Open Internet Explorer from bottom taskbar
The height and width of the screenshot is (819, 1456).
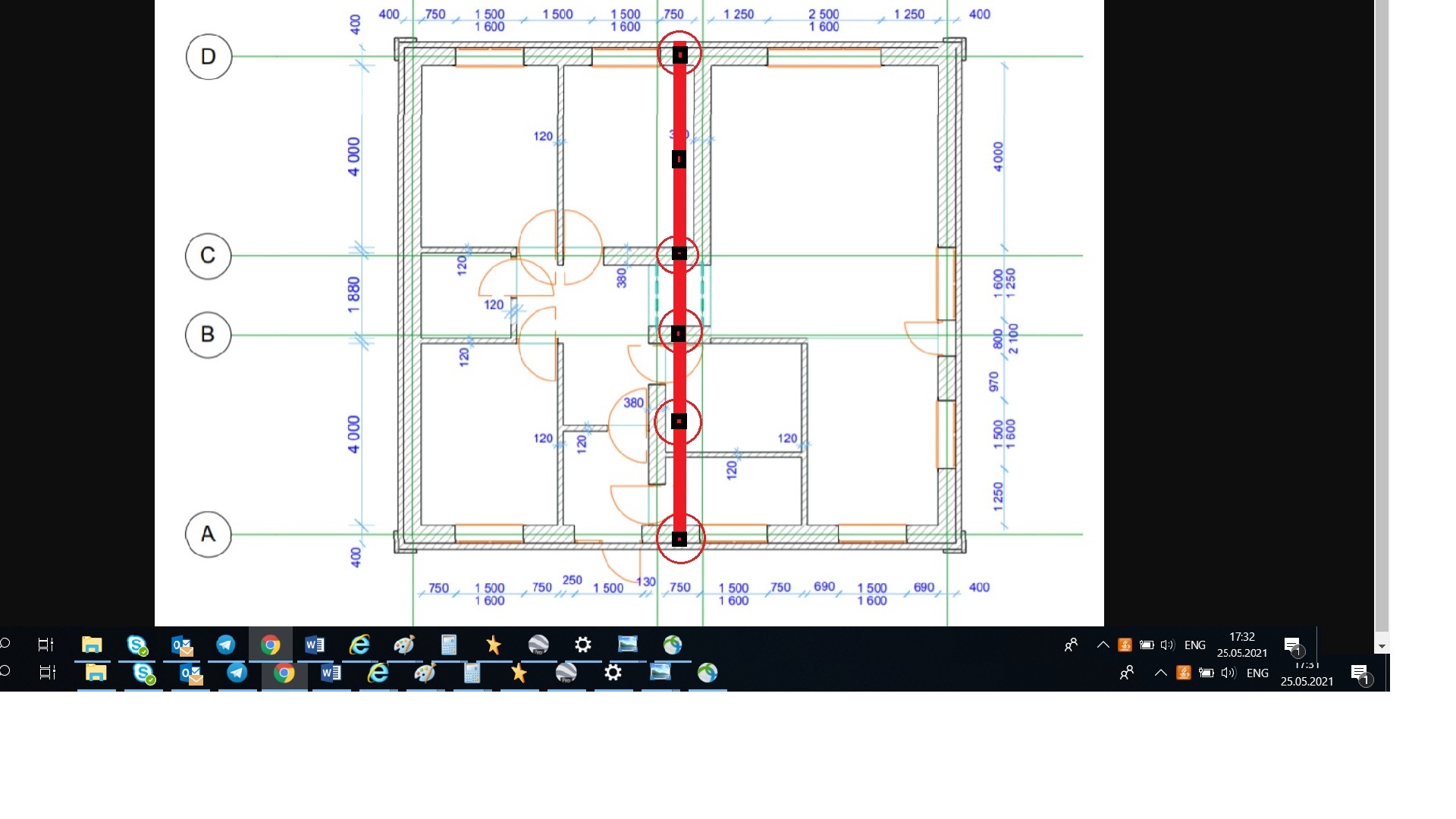378,673
